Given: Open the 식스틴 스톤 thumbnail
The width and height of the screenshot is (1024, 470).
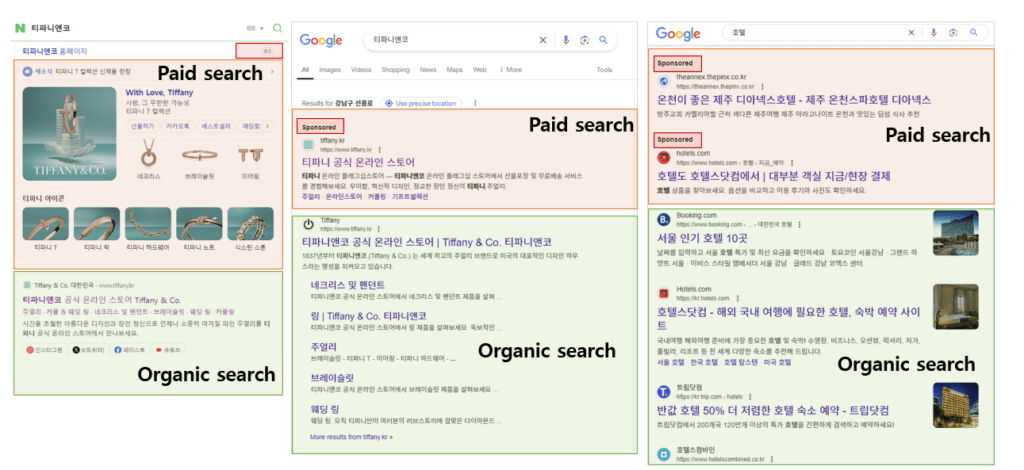Looking at the screenshot, I should point(251,224).
